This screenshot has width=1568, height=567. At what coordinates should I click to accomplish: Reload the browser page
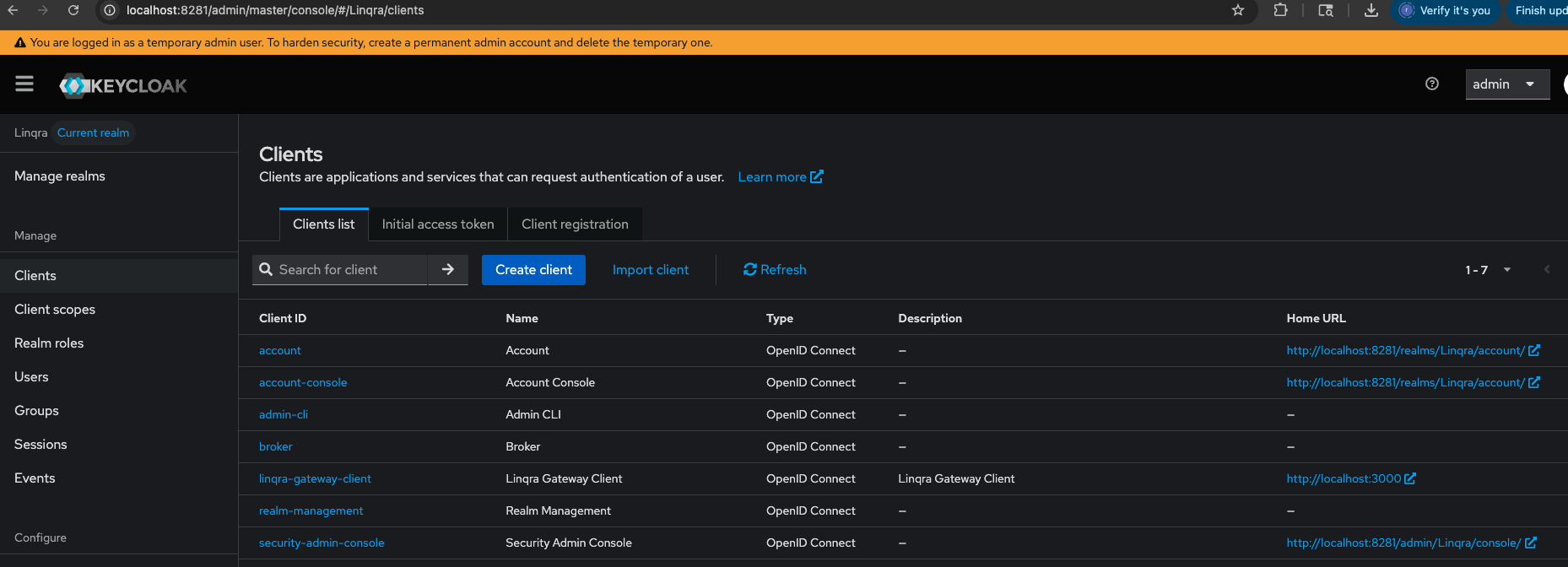click(x=73, y=10)
